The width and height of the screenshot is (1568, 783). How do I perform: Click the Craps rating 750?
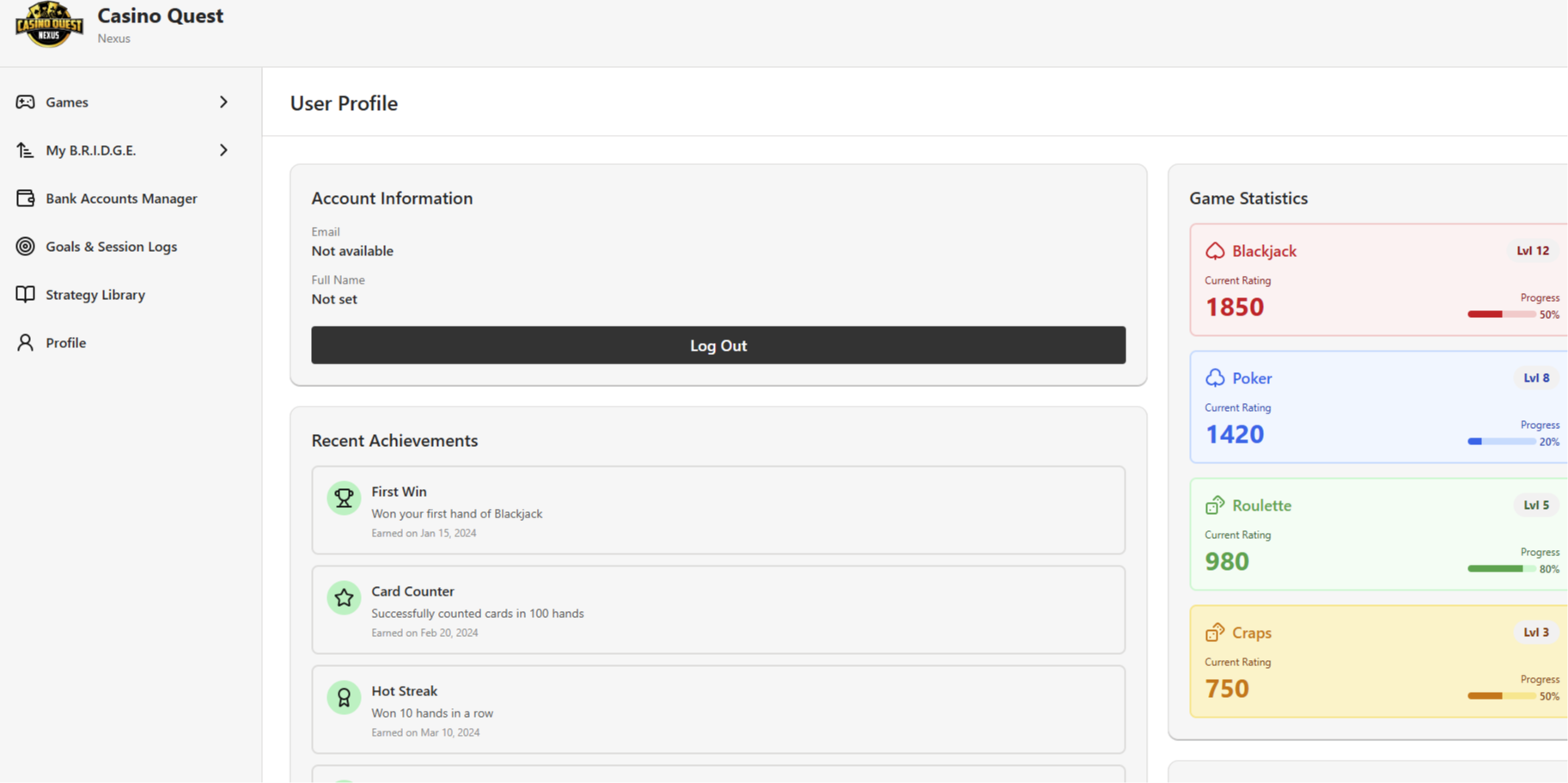coord(1227,688)
